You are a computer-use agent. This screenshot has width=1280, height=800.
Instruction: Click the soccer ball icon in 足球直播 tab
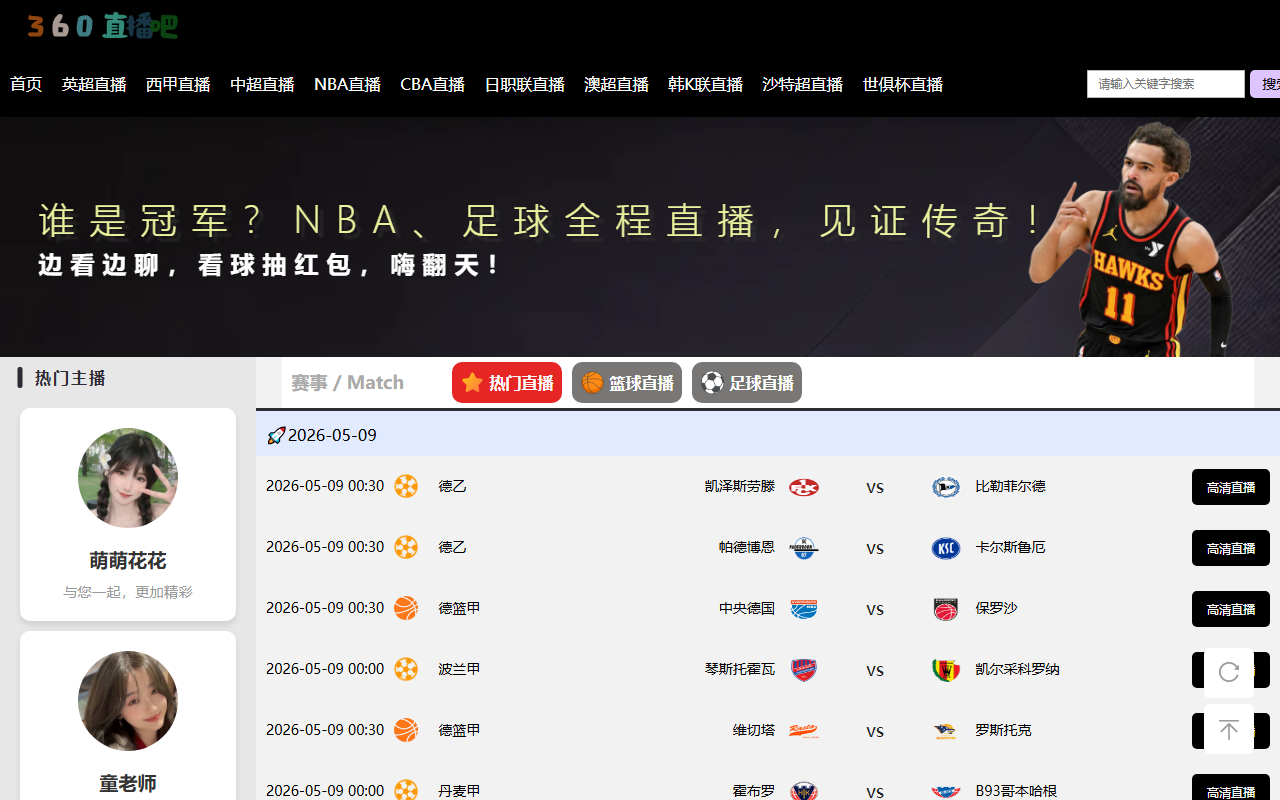coord(712,382)
